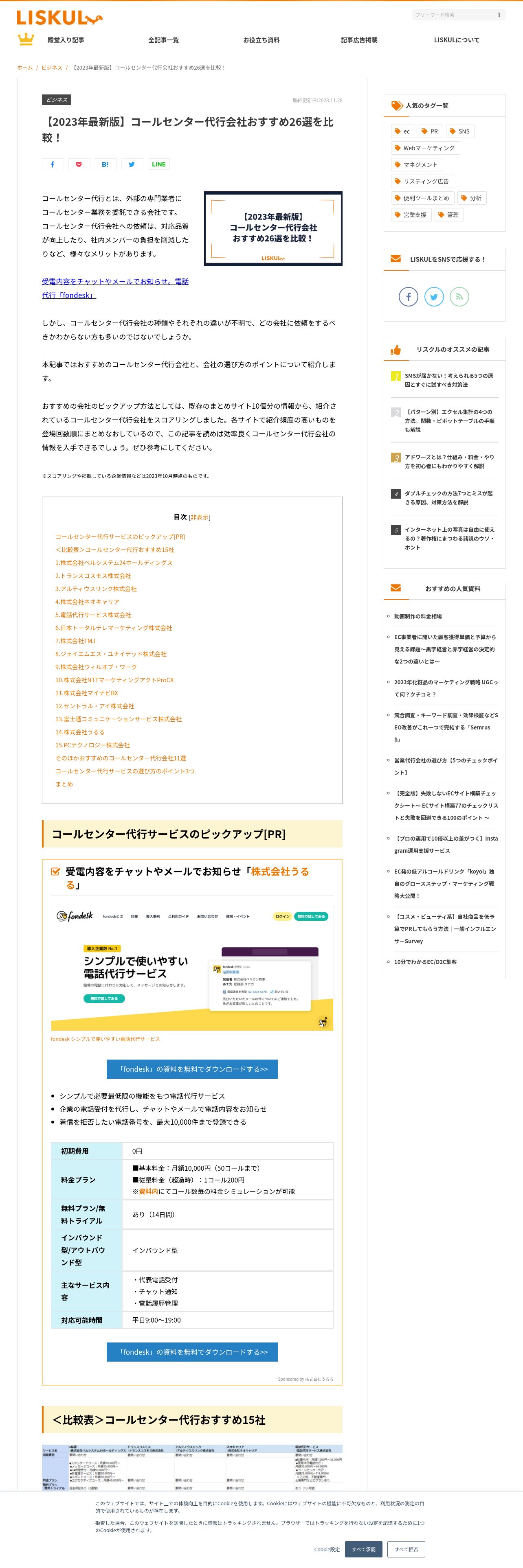Image resolution: width=523 pixels, height=1568 pixels.
Task: Open LISKULについて menu
Action: 457,40
